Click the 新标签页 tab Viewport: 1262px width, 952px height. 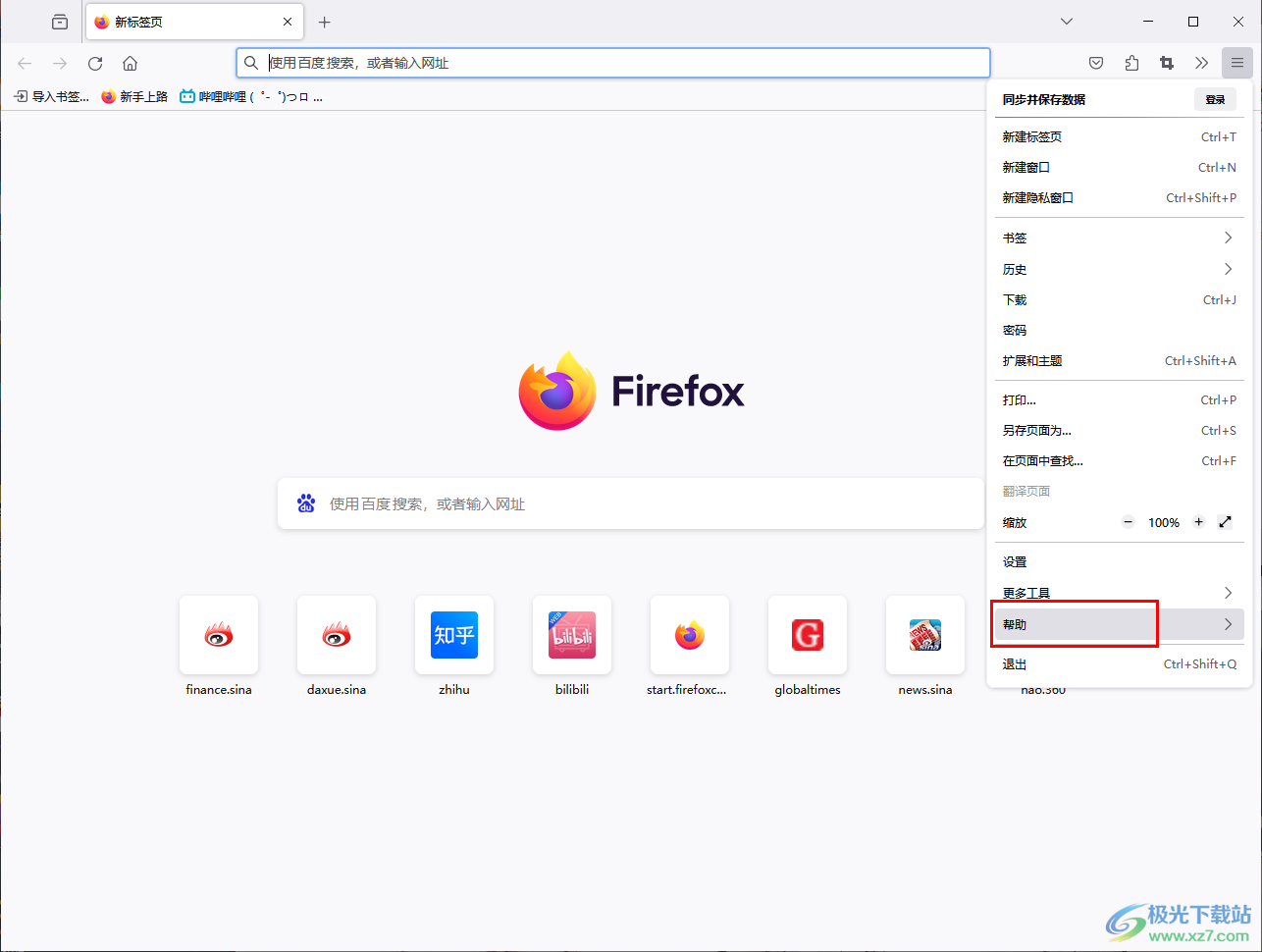pyautogui.click(x=194, y=22)
